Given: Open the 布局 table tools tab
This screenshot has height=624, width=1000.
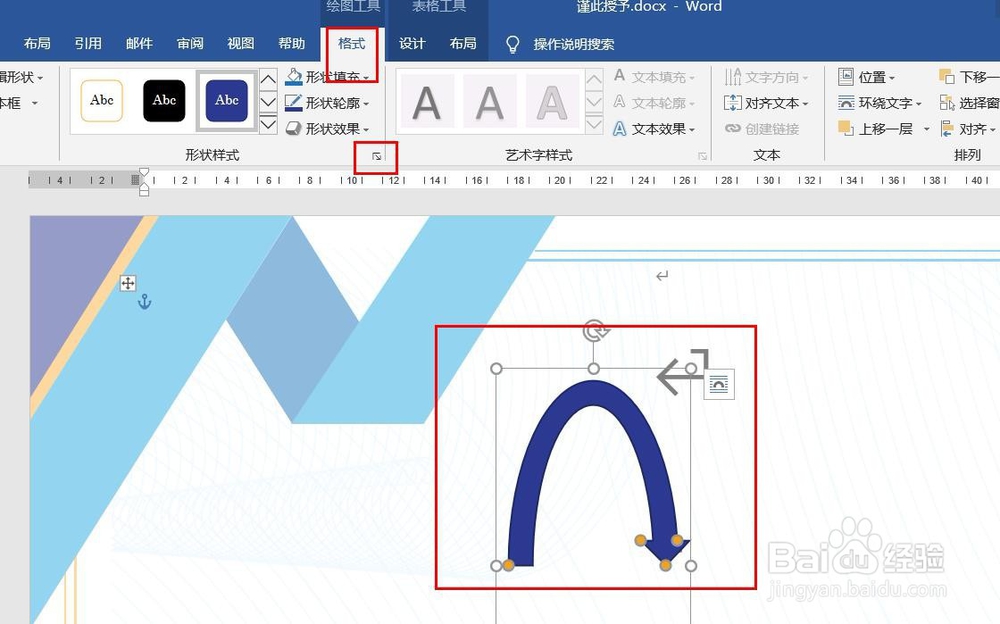Looking at the screenshot, I should (x=463, y=43).
